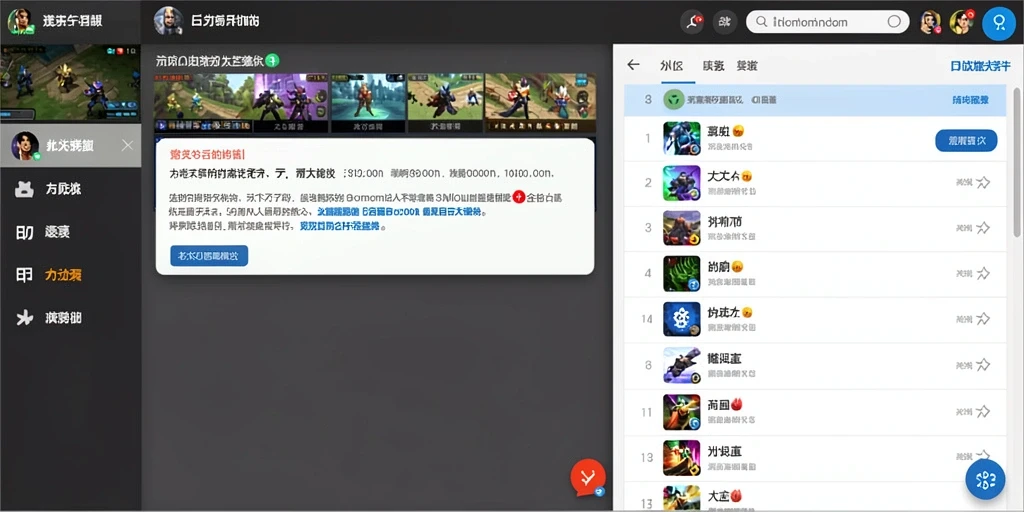1024x512 pixels.
Task: Click the blue round floating button bottom right
Action: pyautogui.click(x=985, y=479)
